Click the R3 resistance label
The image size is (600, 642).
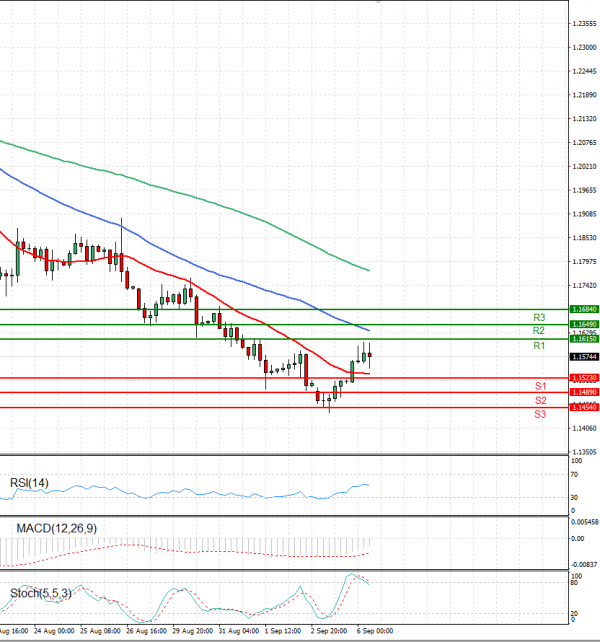pos(539,317)
